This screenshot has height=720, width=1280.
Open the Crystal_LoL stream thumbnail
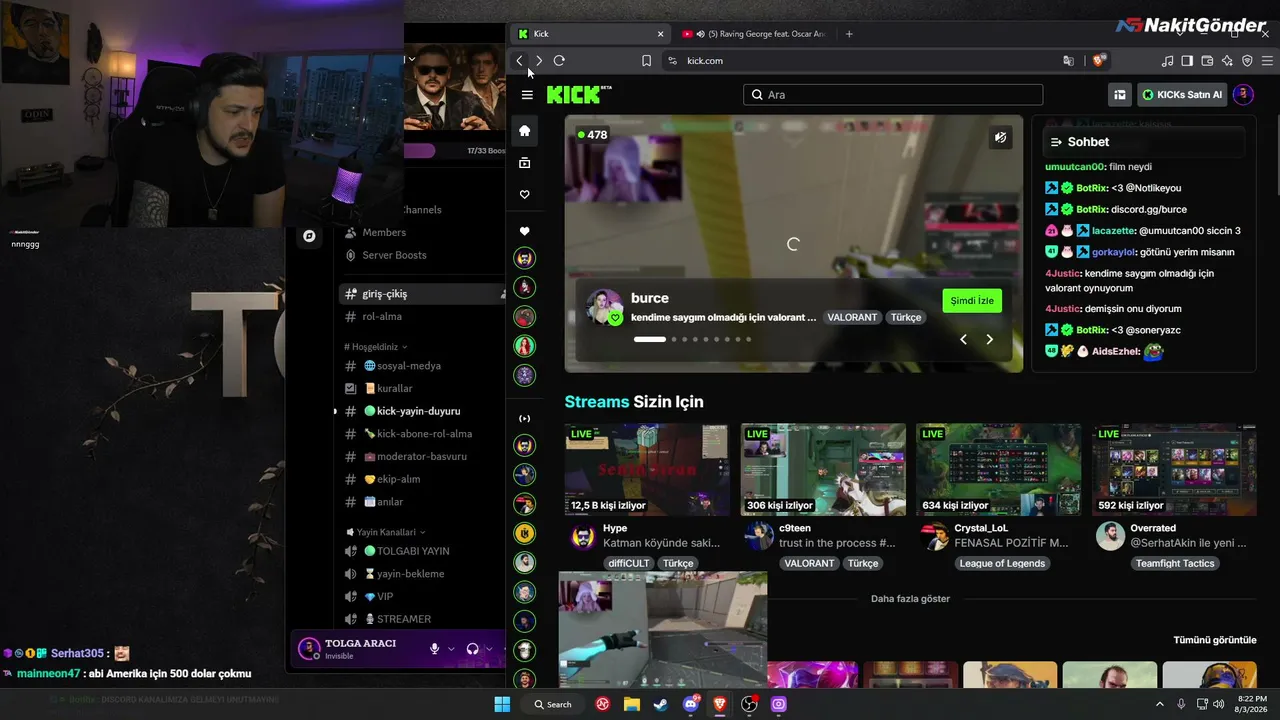point(998,470)
